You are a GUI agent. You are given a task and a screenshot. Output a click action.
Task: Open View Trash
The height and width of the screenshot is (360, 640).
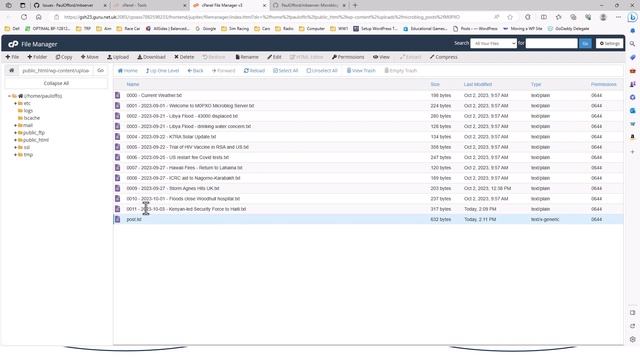tap(361, 71)
